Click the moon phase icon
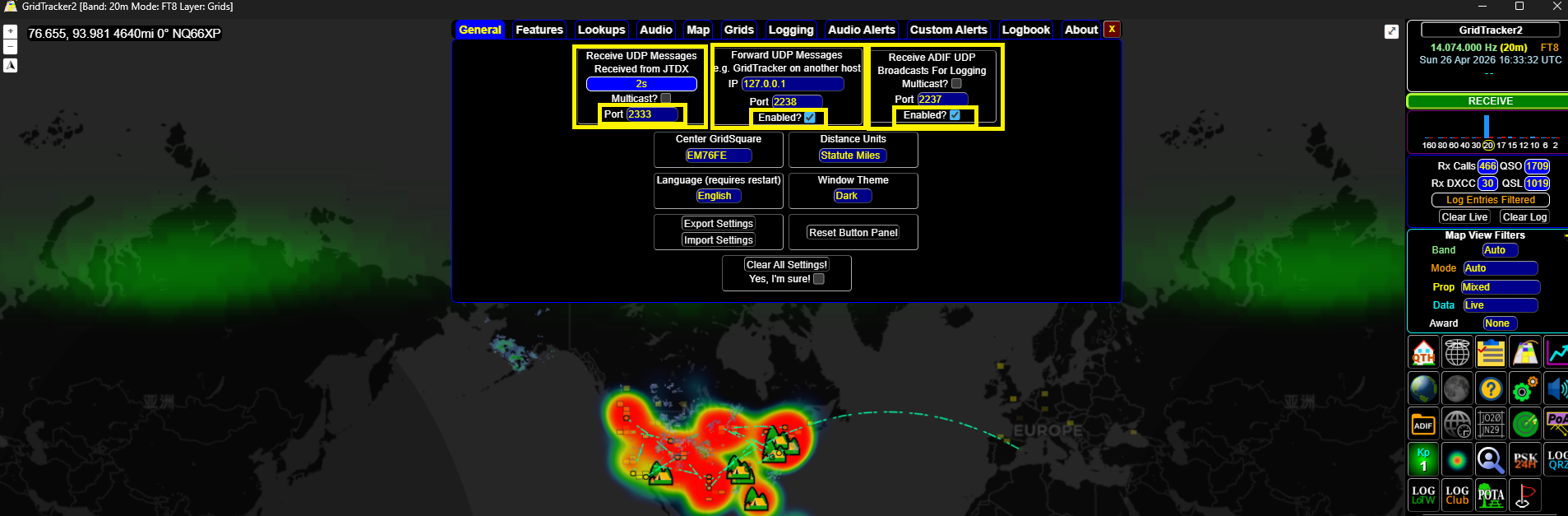This screenshot has height=516, width=1568. coord(1457,388)
